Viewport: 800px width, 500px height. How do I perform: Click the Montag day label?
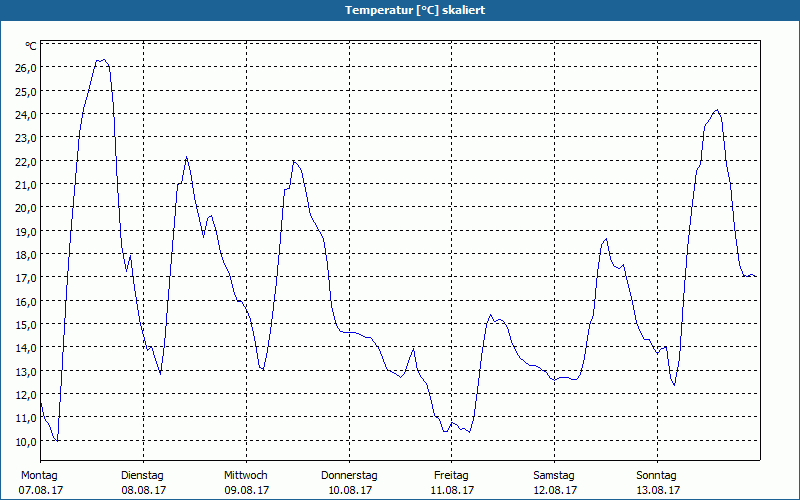point(39,476)
